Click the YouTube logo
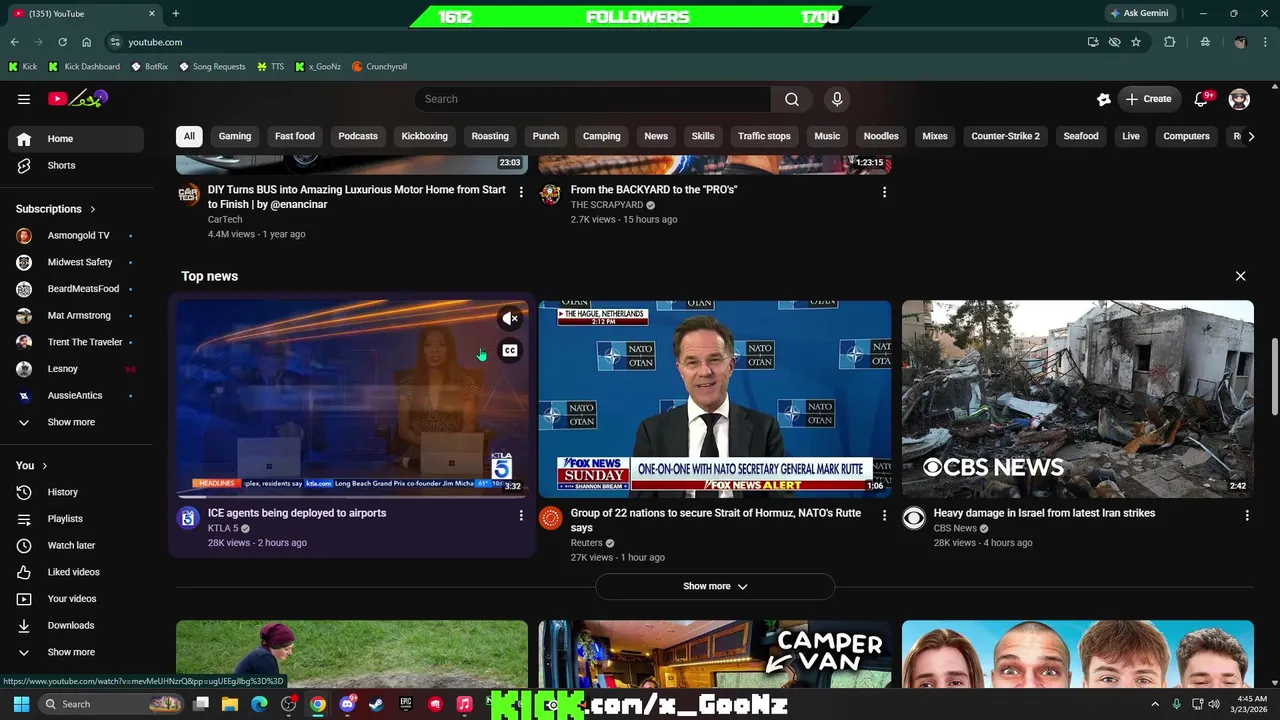The height and width of the screenshot is (720, 1280). pos(77,99)
